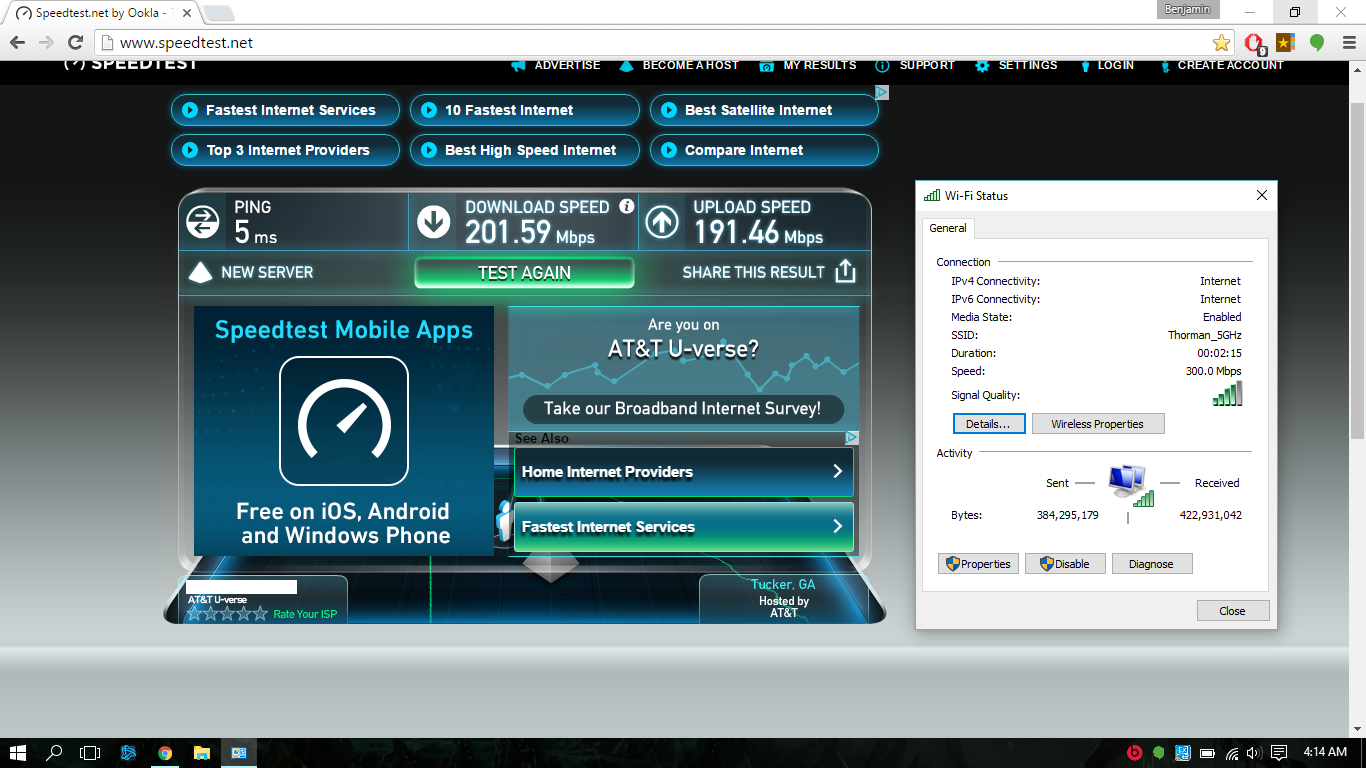This screenshot has width=1366, height=768.
Task: Click the page vertical scrollbar
Action: point(1357,270)
